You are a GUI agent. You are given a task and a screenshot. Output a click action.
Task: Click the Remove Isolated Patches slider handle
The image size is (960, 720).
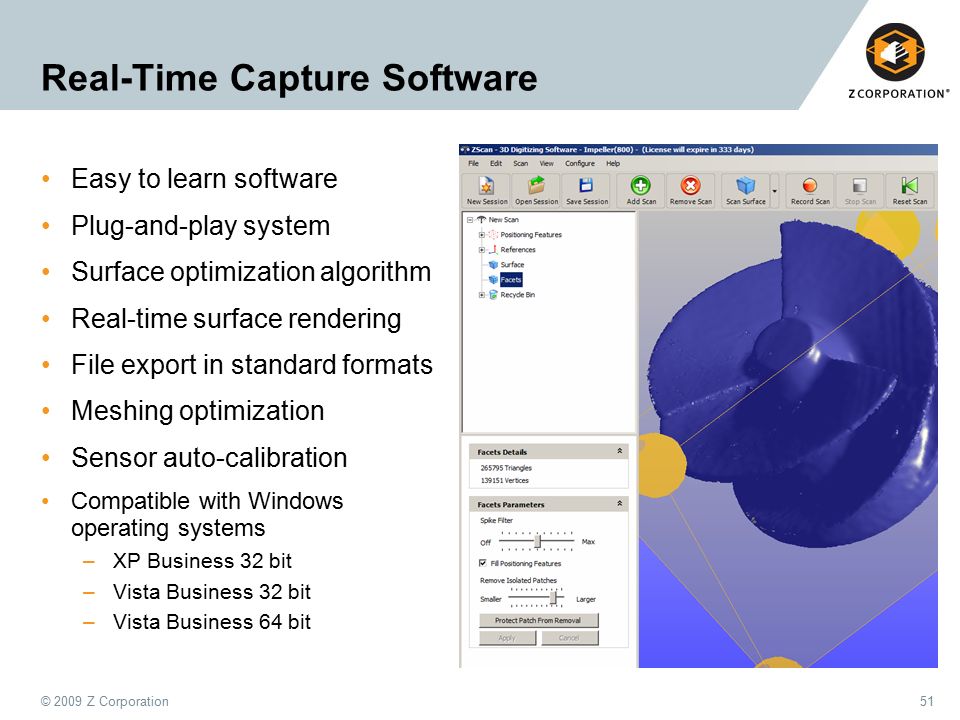[553, 598]
